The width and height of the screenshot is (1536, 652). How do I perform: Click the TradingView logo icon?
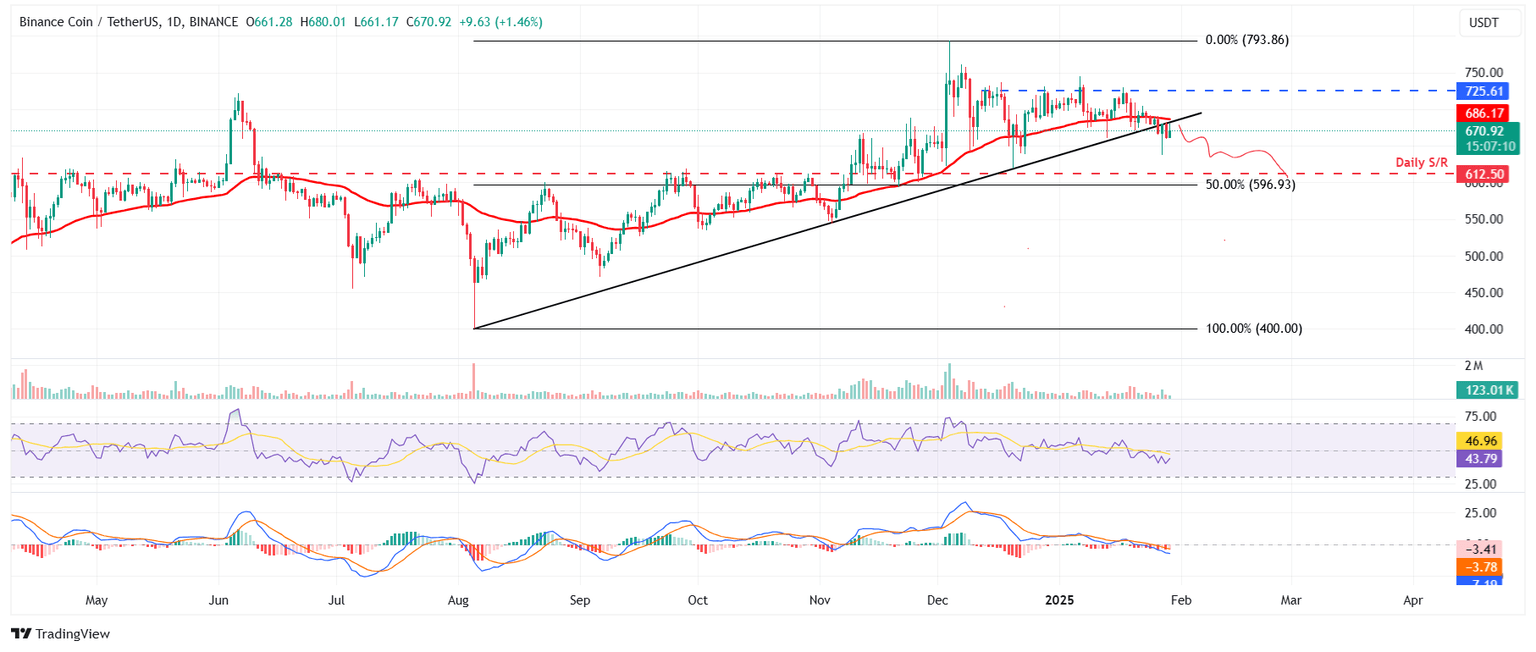pos(22,634)
